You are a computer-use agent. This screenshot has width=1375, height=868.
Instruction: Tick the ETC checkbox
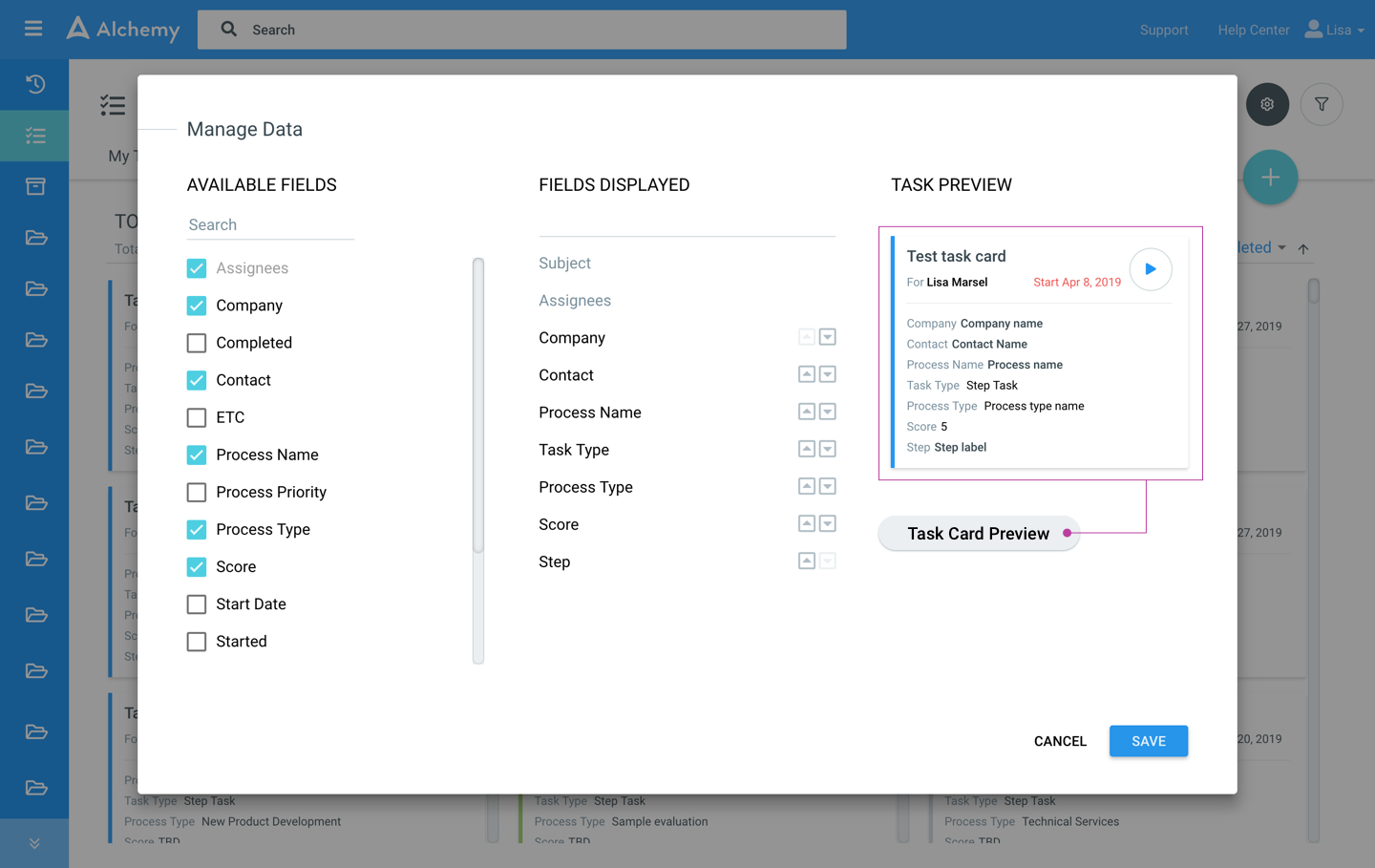(x=197, y=417)
